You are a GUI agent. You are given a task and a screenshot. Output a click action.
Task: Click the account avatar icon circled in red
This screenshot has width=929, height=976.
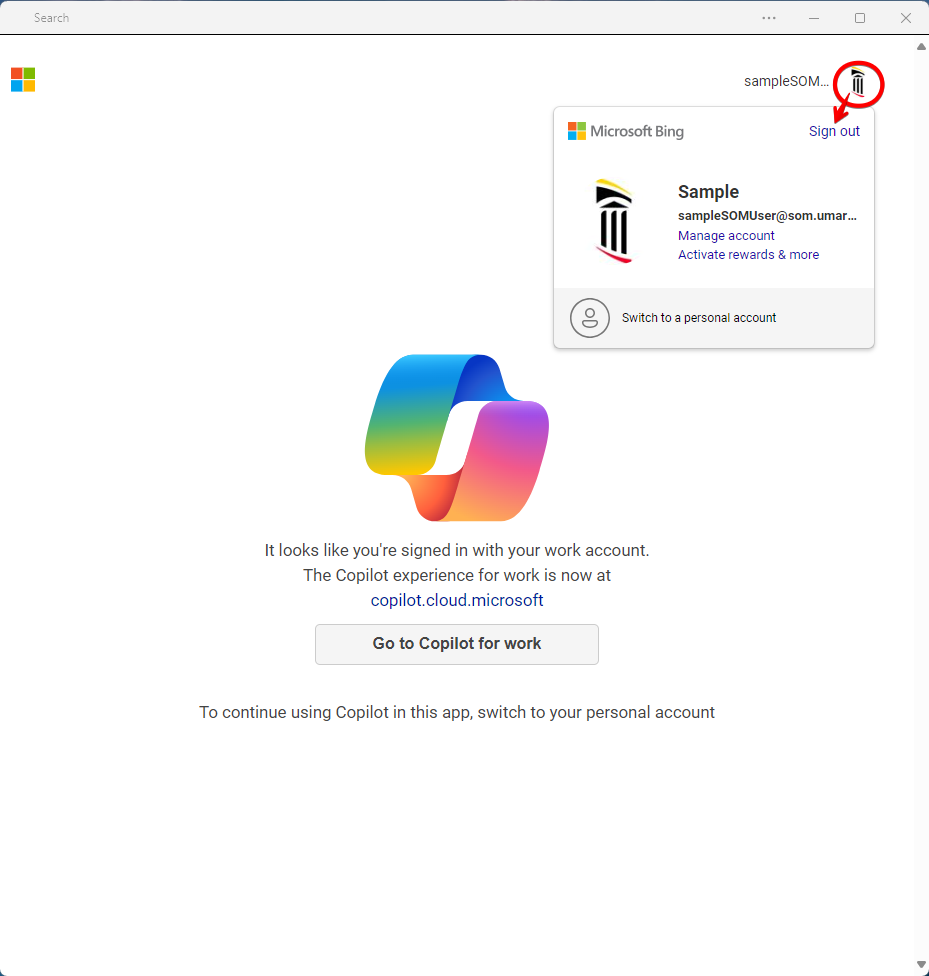click(858, 82)
